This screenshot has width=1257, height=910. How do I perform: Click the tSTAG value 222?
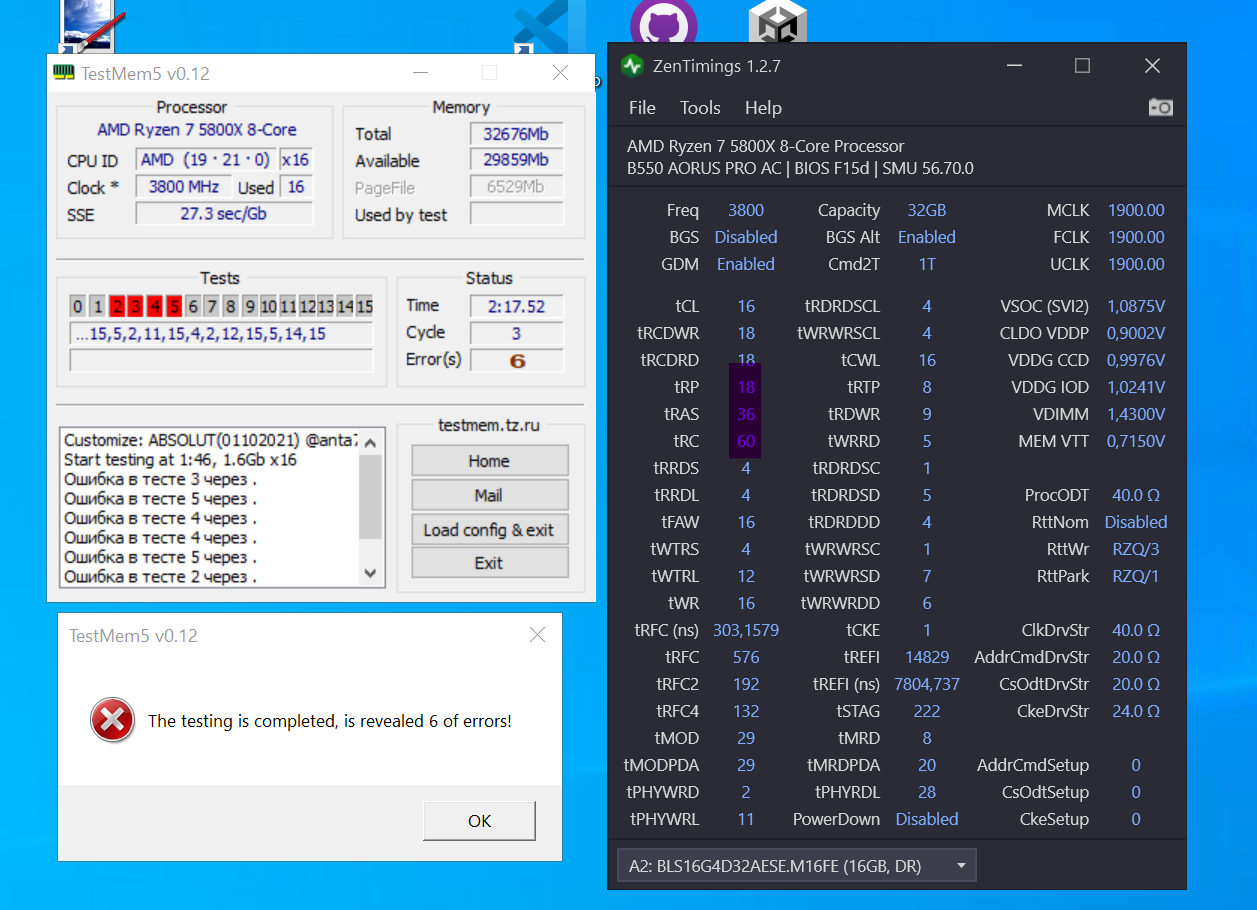coord(927,711)
